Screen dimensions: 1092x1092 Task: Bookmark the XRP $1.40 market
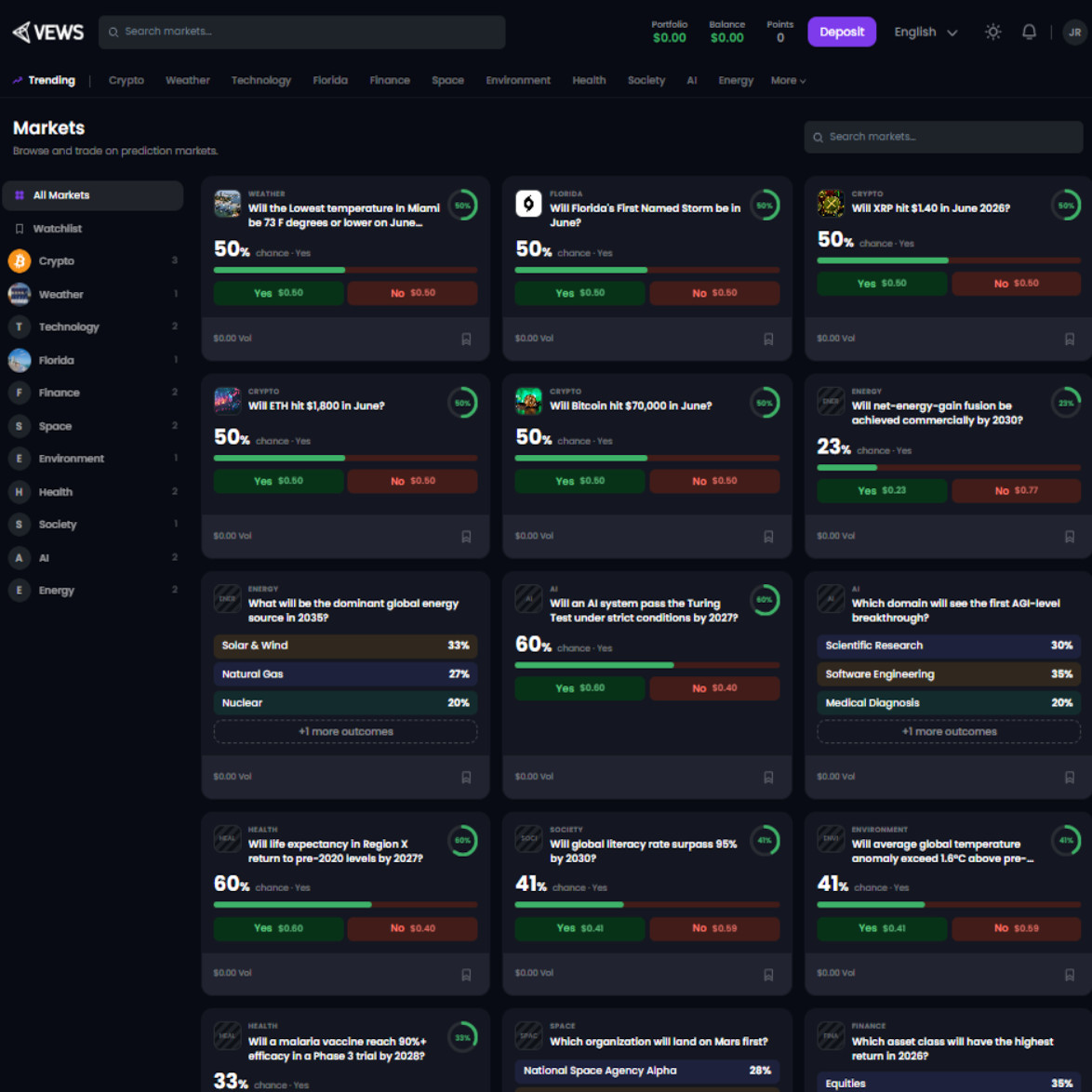[1070, 340]
